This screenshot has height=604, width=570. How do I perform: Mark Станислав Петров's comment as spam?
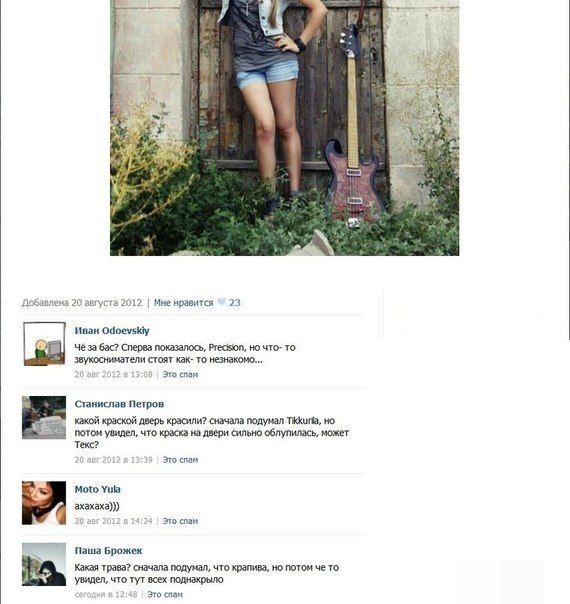(180, 460)
